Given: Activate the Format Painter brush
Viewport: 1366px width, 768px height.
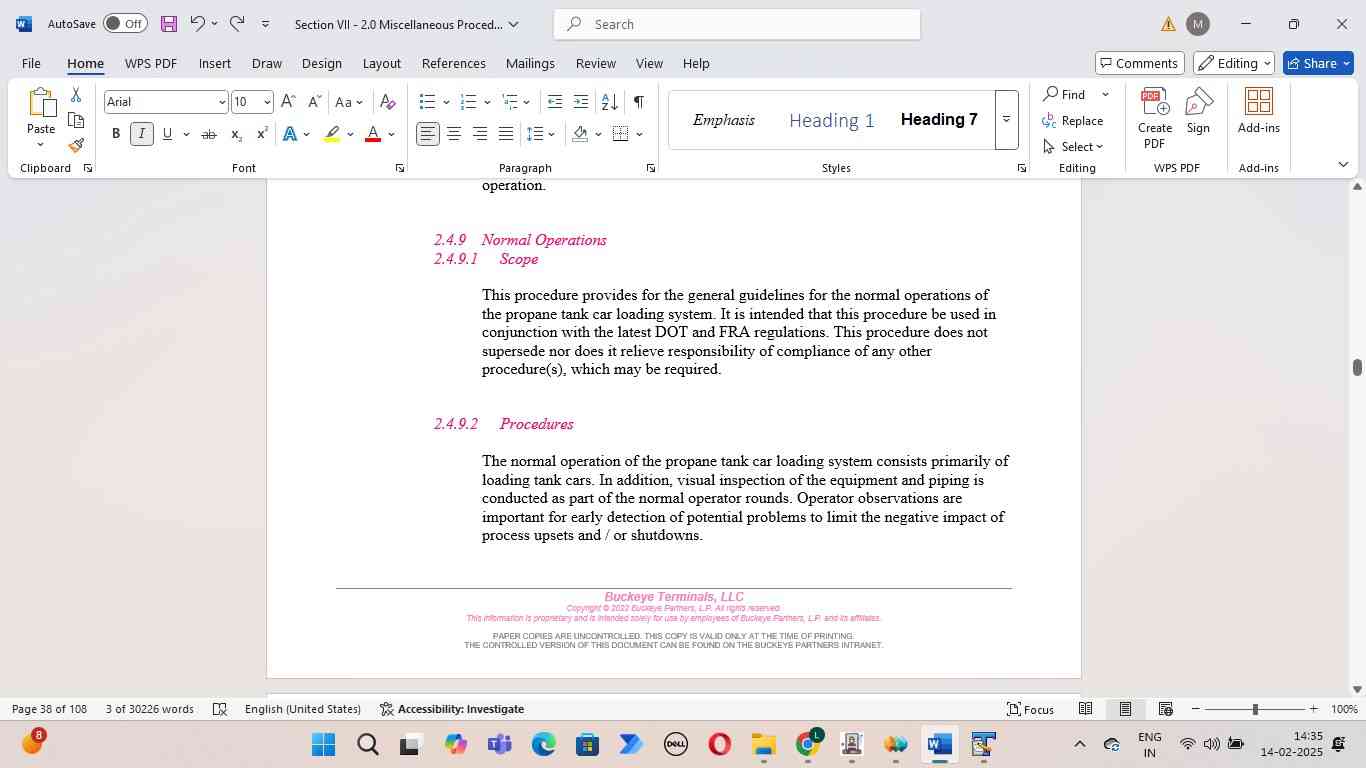Looking at the screenshot, I should (76, 145).
